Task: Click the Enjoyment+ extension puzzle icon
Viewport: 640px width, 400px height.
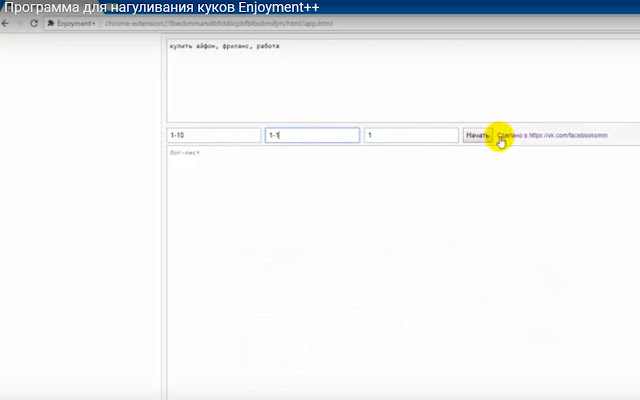Action: click(51, 23)
